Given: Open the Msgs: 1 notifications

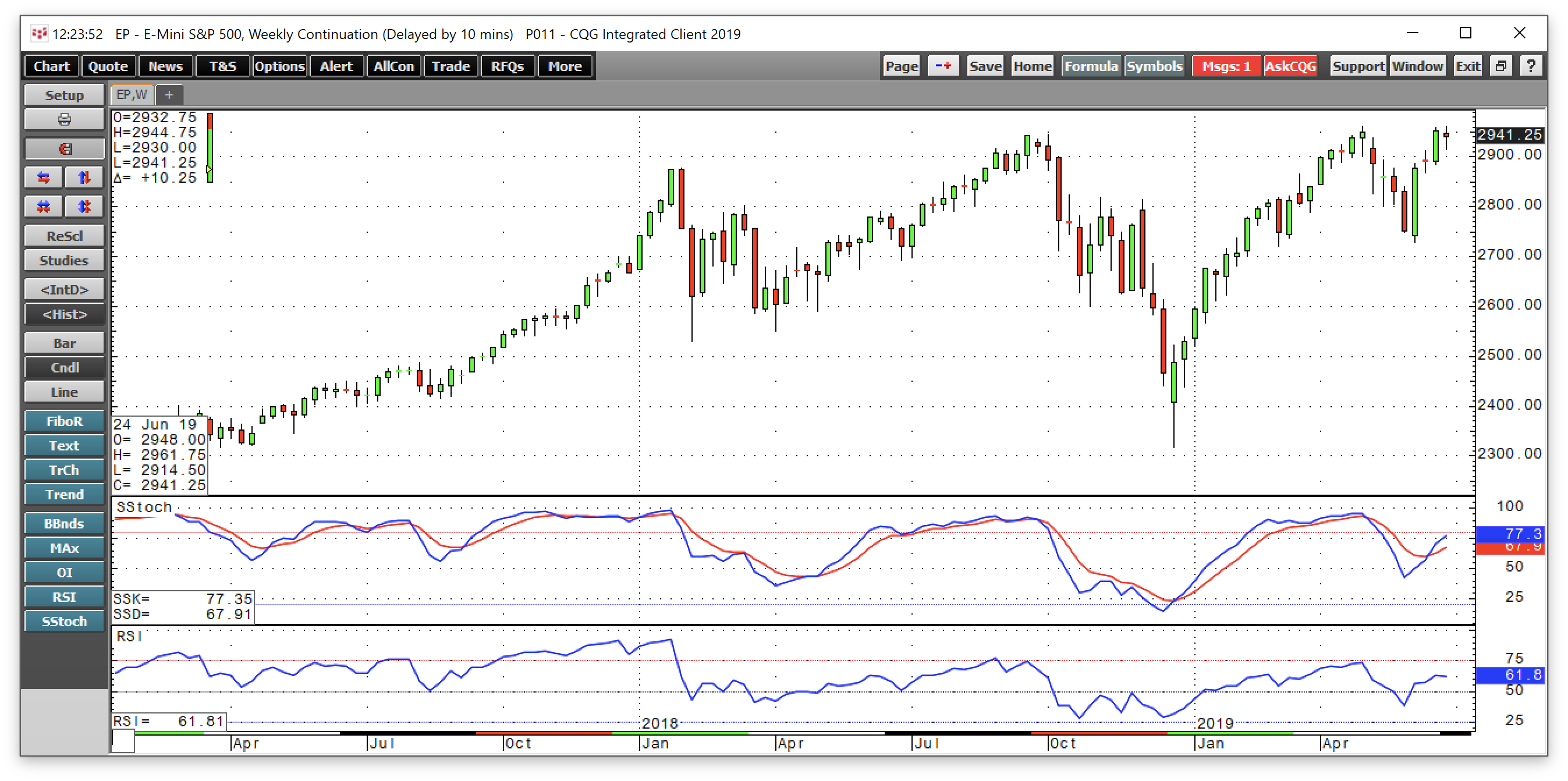Looking at the screenshot, I should [x=1226, y=66].
